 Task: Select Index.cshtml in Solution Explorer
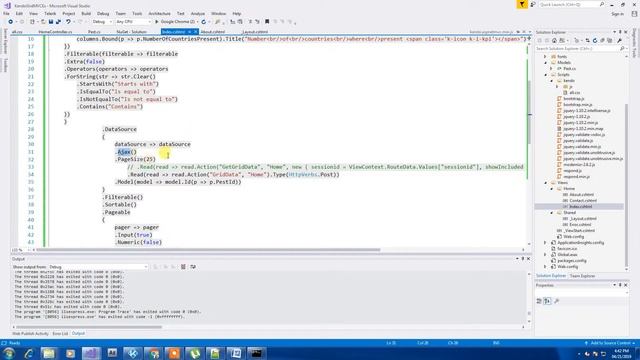(580, 207)
